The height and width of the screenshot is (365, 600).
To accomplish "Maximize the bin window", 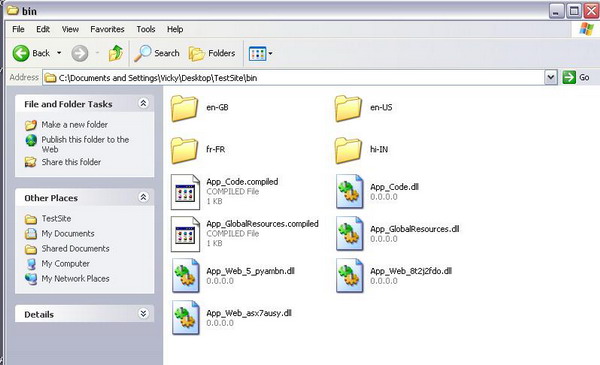I will (x=574, y=11).
